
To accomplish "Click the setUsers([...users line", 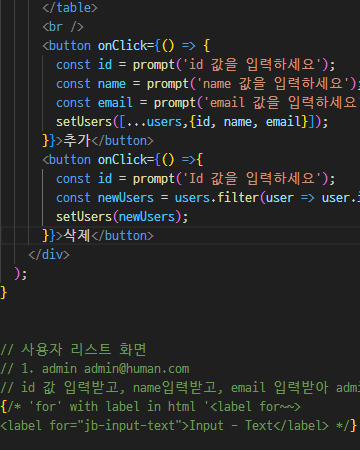I will (x=192, y=122).
